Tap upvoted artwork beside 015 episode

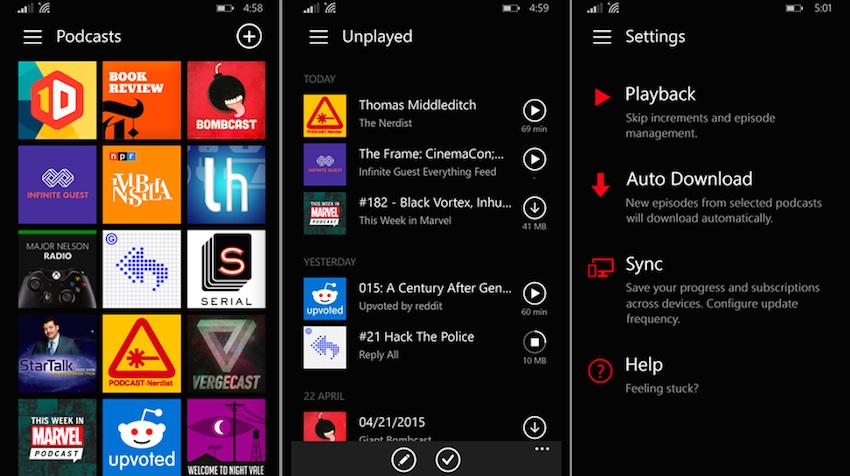325,299
